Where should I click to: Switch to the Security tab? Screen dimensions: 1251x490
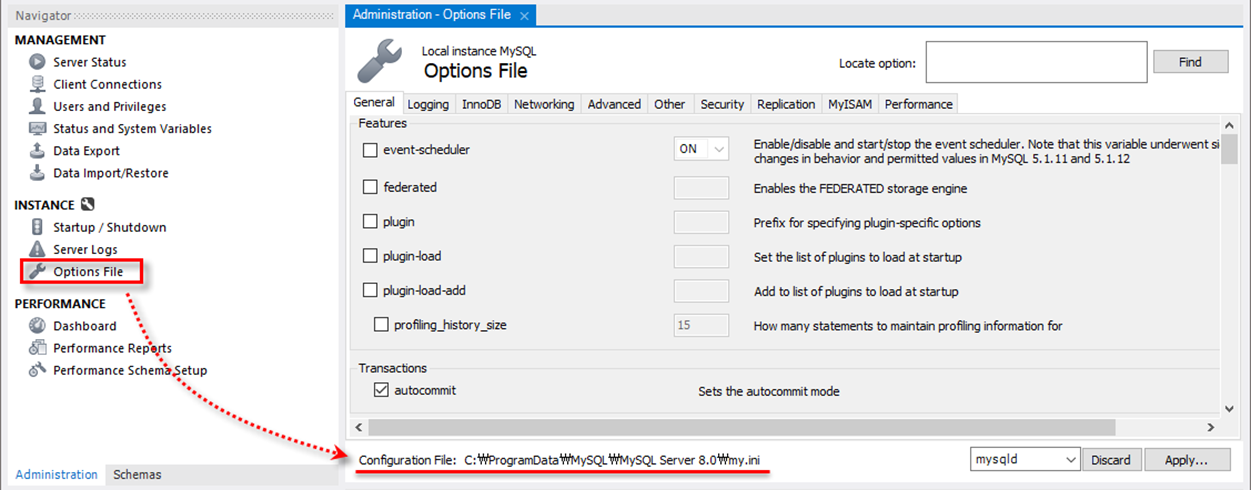pos(722,104)
